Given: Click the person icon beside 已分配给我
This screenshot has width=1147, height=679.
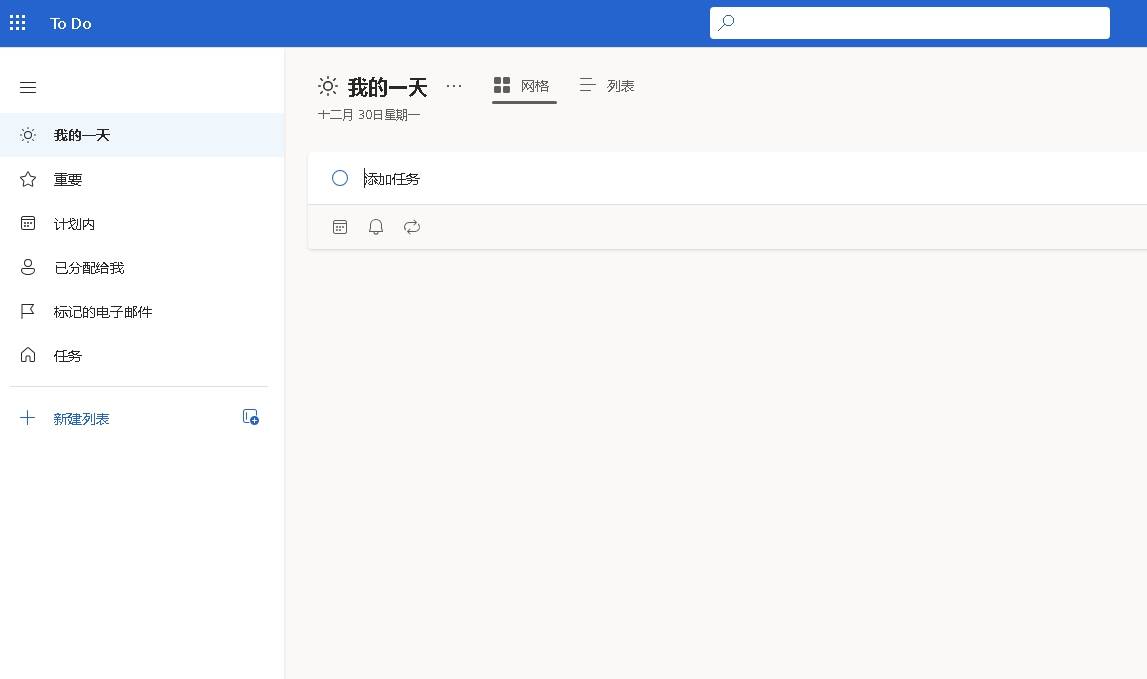Looking at the screenshot, I should pyautogui.click(x=28, y=267).
